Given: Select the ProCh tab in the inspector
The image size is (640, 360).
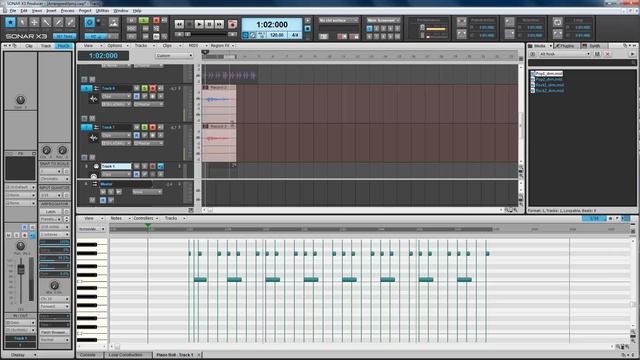Looking at the screenshot, I should (63, 46).
